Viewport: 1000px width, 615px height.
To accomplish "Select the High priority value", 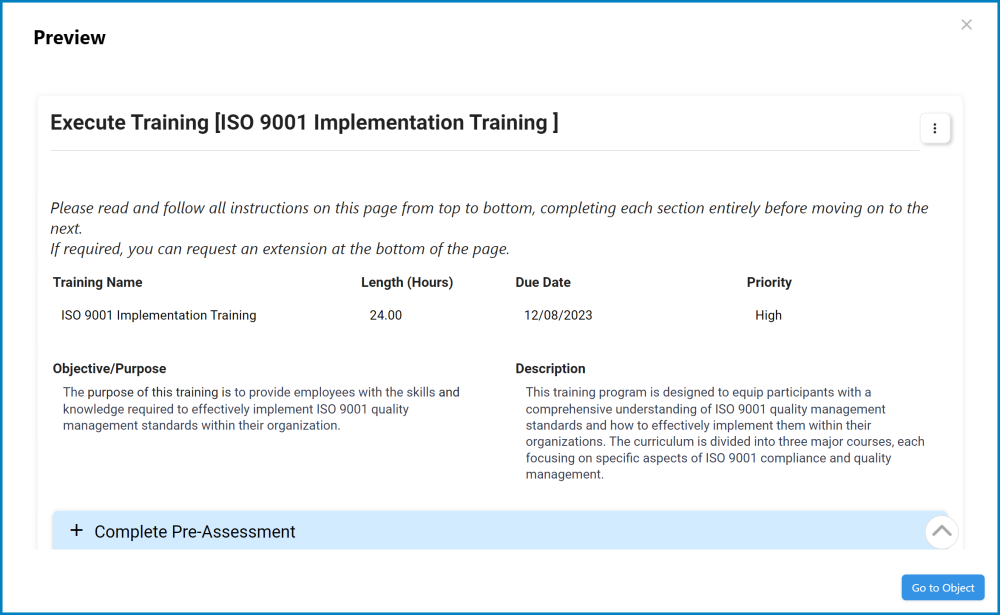I will [768, 315].
